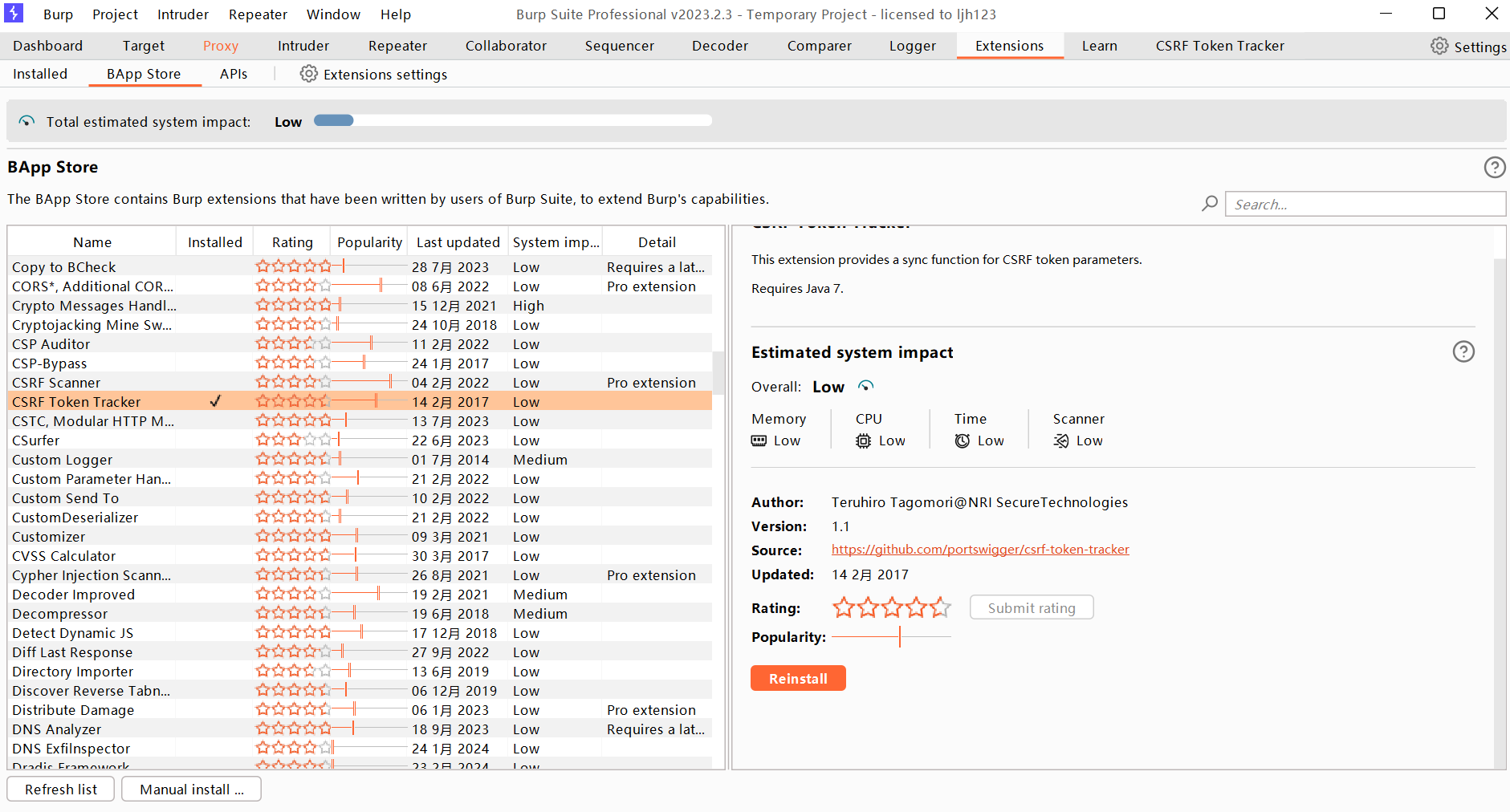
Task: Click the system impact gauge icon in banner
Action: (26, 121)
